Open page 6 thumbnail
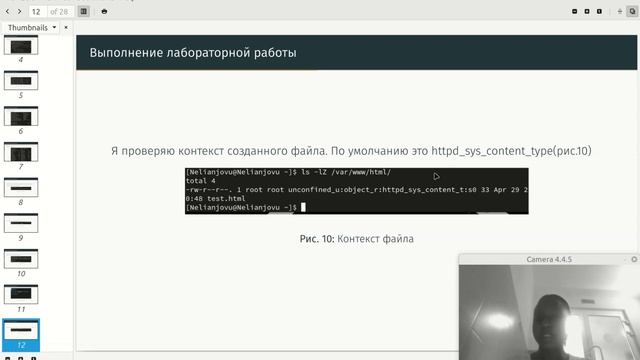 (21, 116)
